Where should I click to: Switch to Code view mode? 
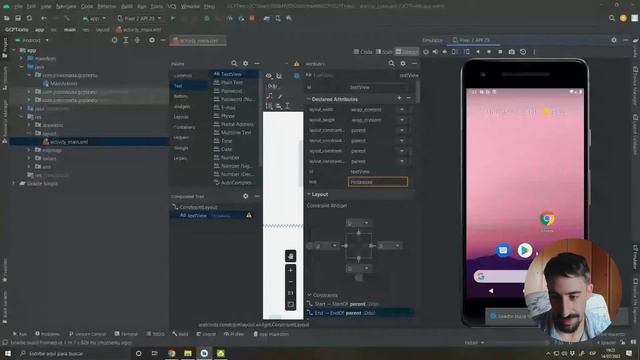363,51
